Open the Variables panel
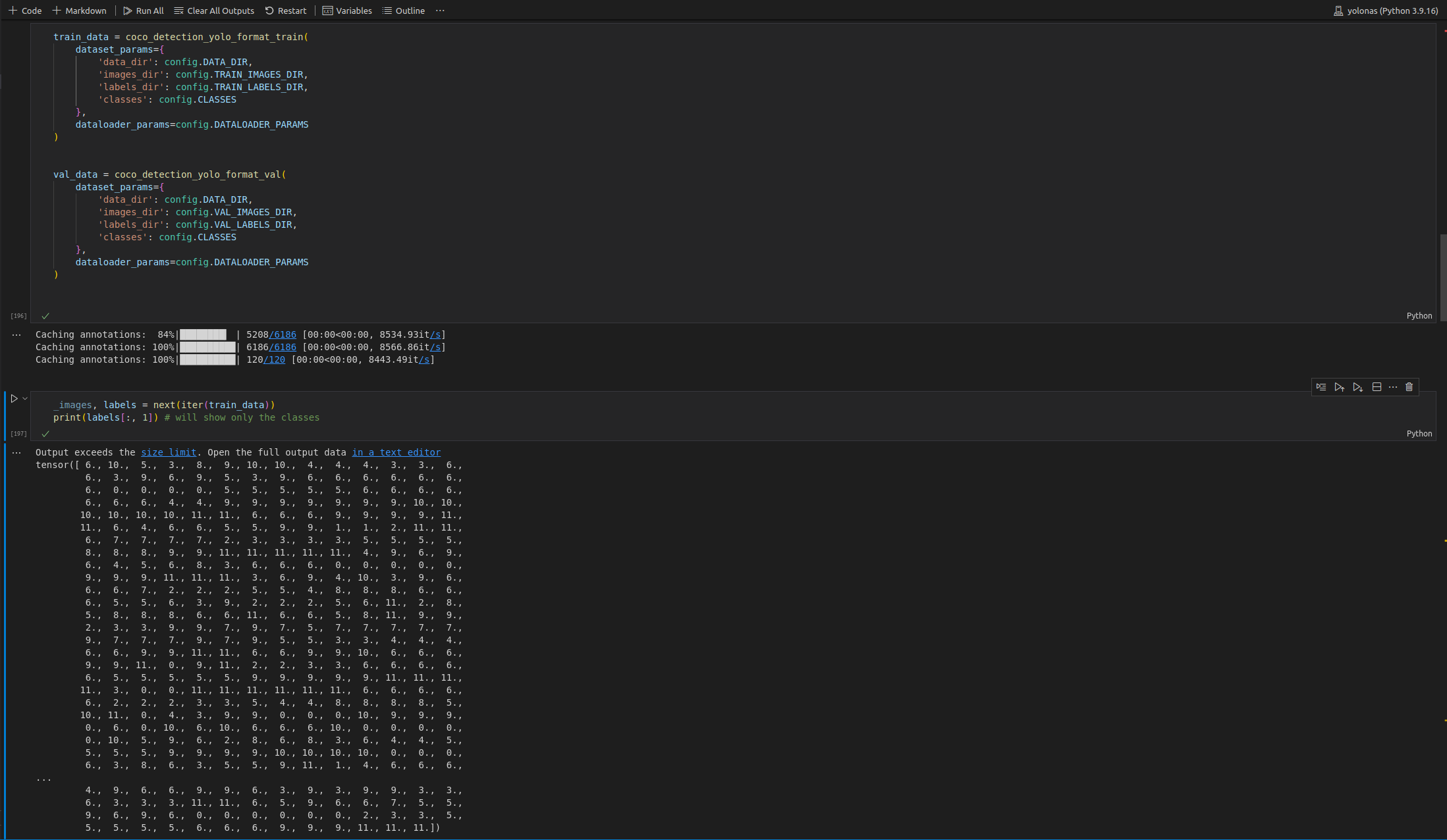The image size is (1447, 840). (x=347, y=11)
